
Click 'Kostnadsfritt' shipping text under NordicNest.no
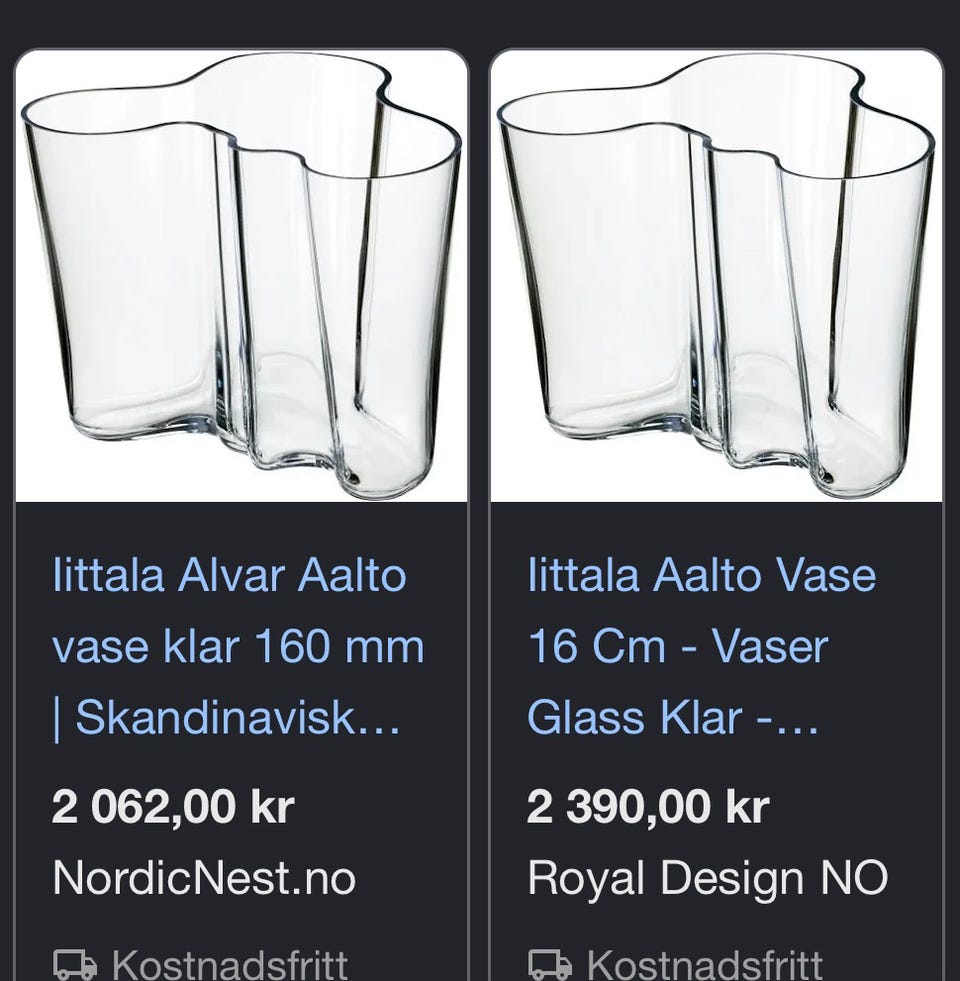click(x=229, y=966)
